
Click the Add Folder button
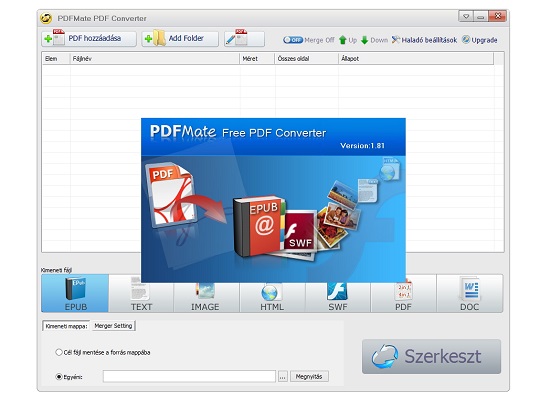pyautogui.click(x=180, y=39)
